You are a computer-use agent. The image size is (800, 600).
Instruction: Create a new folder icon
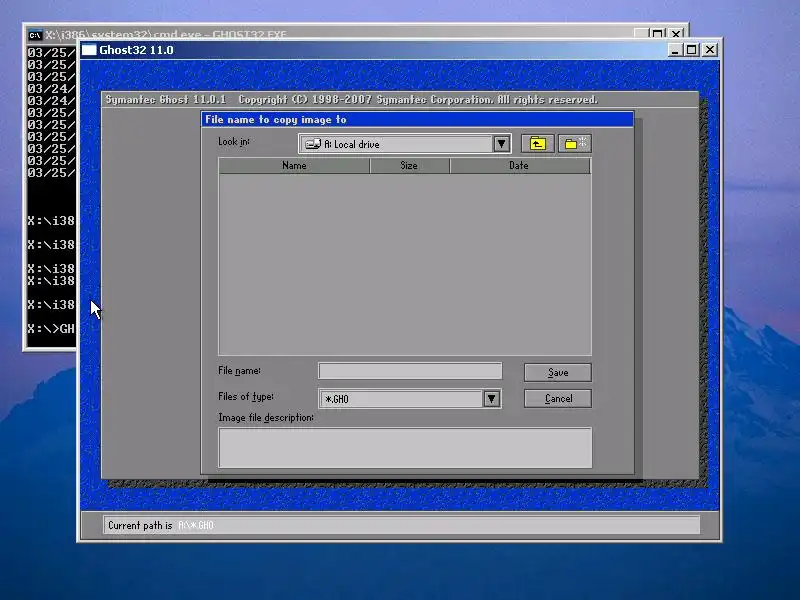pyautogui.click(x=575, y=144)
